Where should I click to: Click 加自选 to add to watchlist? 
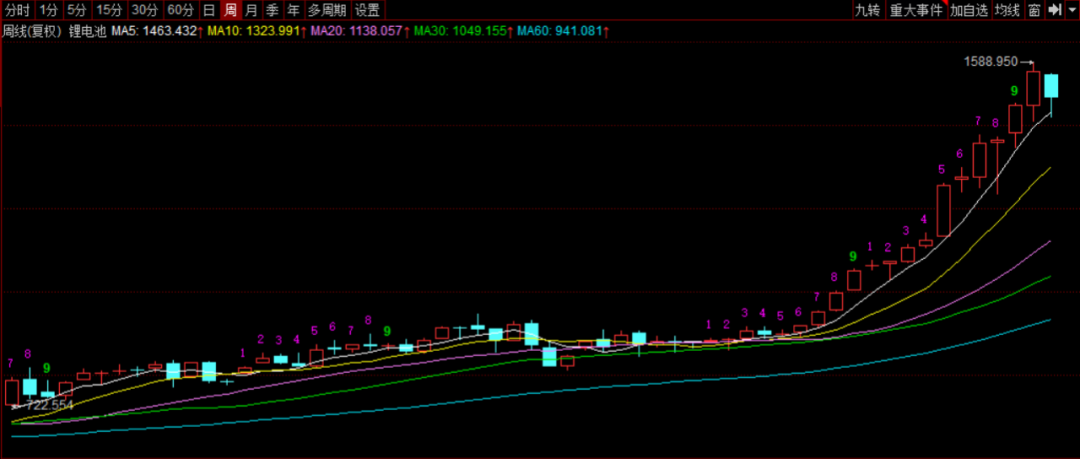tap(969, 10)
